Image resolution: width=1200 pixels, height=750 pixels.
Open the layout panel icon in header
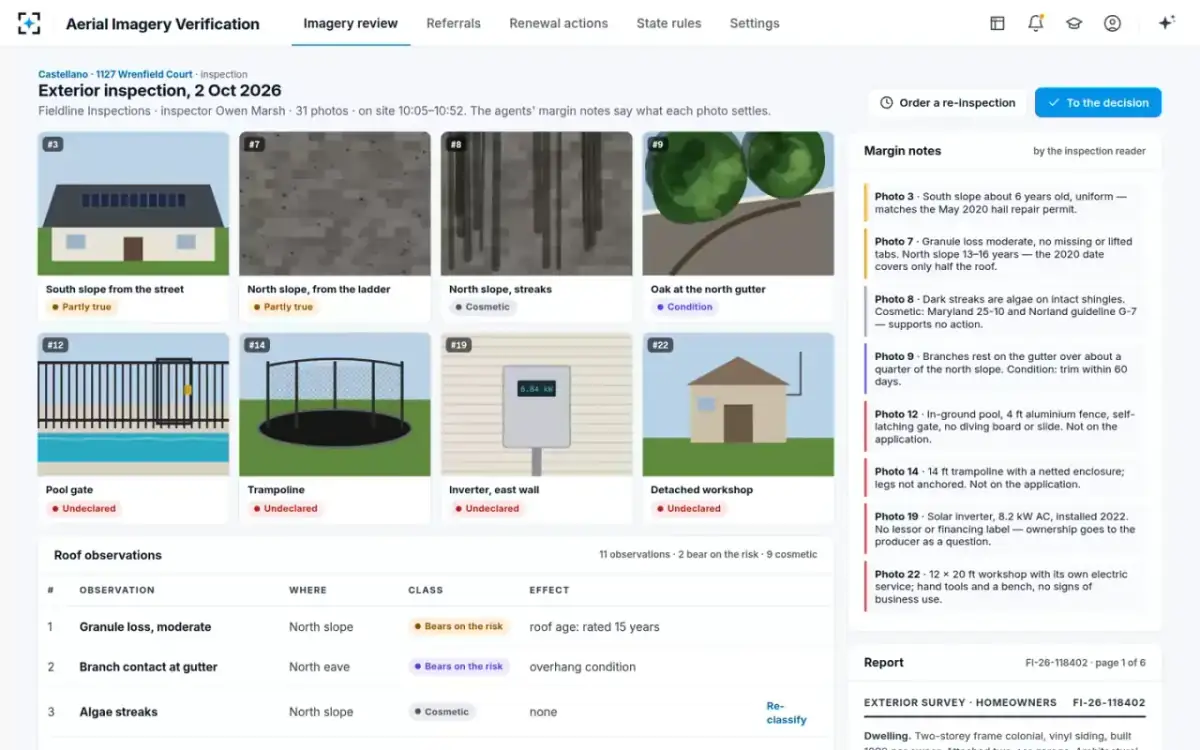coord(997,23)
